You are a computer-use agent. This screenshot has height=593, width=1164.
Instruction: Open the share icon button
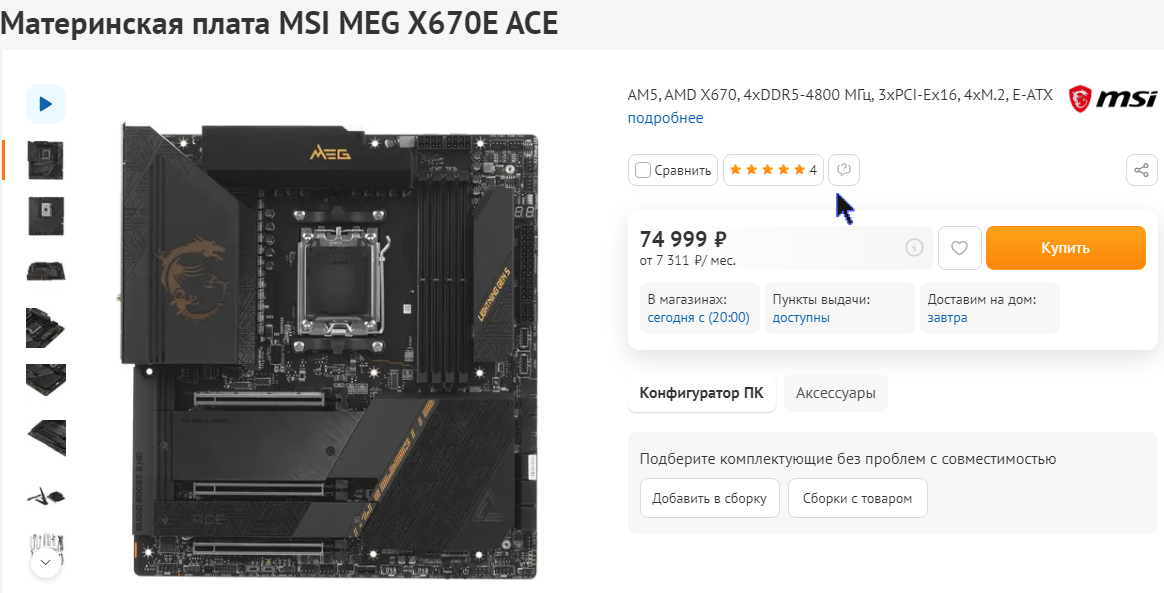(x=1141, y=170)
